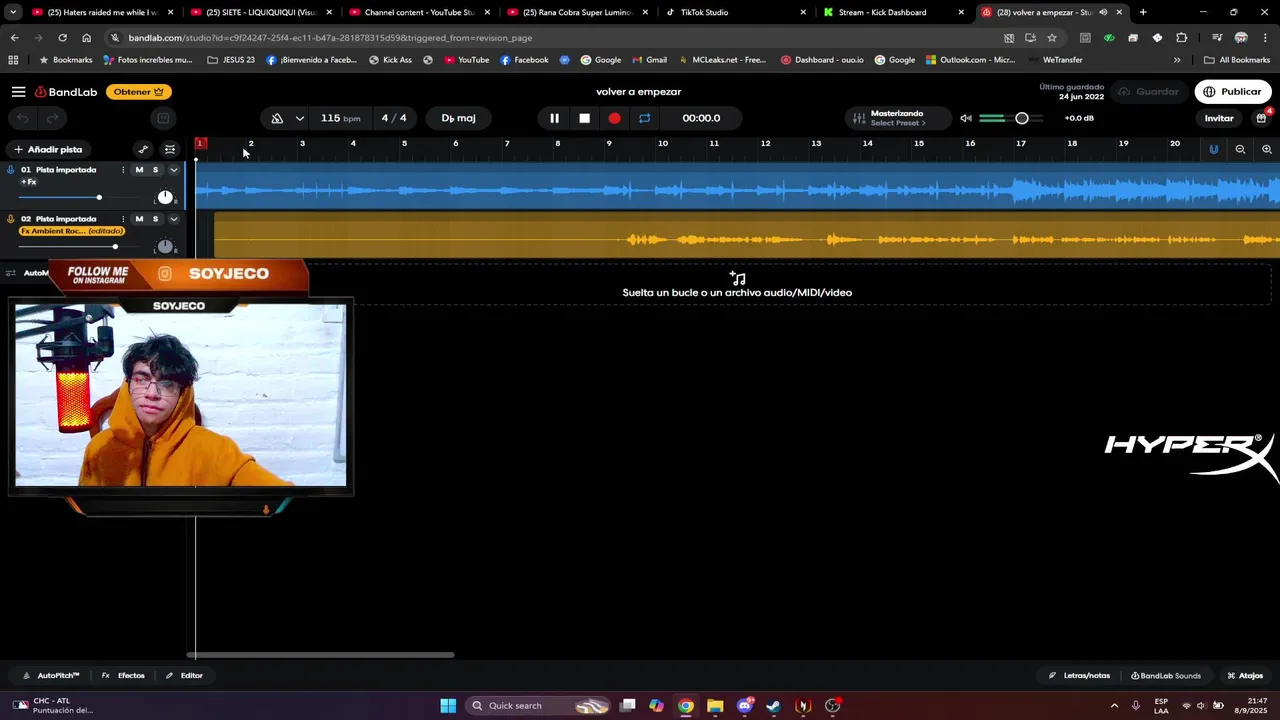1280x720 pixels.
Task: Expand track 02 chevron
Action: pos(173,219)
